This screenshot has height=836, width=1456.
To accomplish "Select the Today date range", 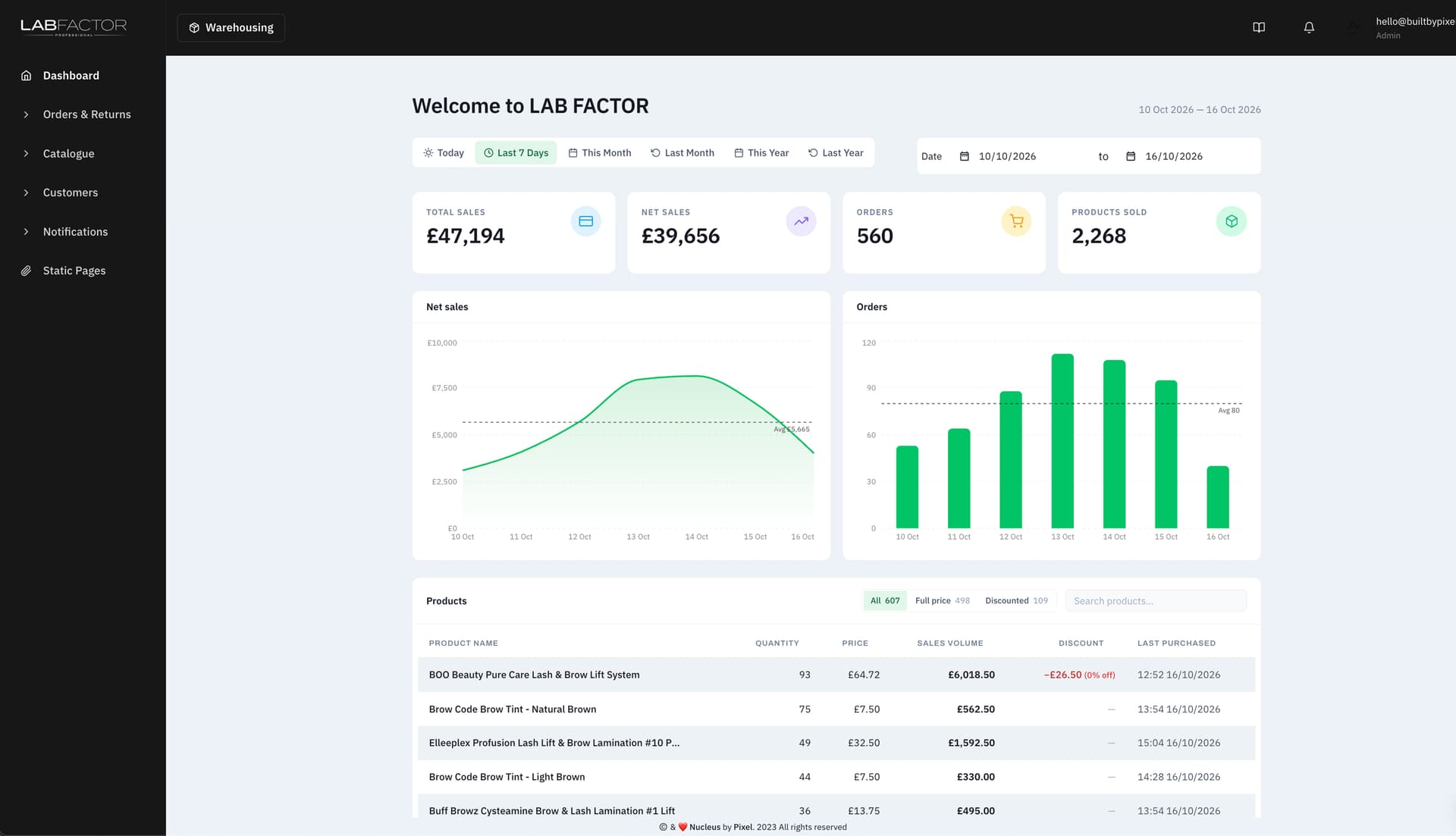I will click(x=444, y=152).
